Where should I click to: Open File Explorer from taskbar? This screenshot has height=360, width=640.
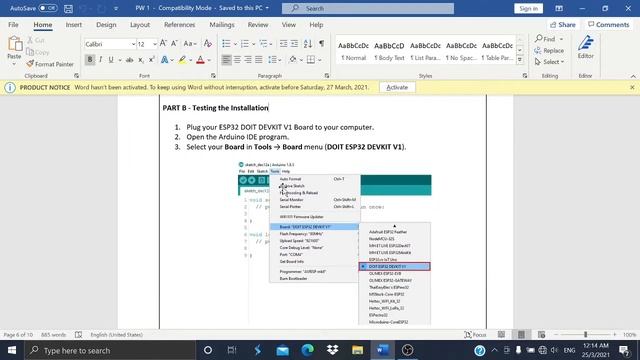[x=358, y=350]
